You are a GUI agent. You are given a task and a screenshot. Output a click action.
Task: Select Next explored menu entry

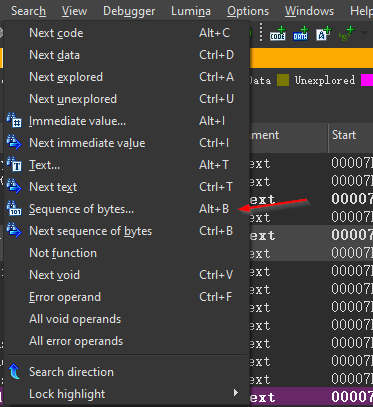127,77
